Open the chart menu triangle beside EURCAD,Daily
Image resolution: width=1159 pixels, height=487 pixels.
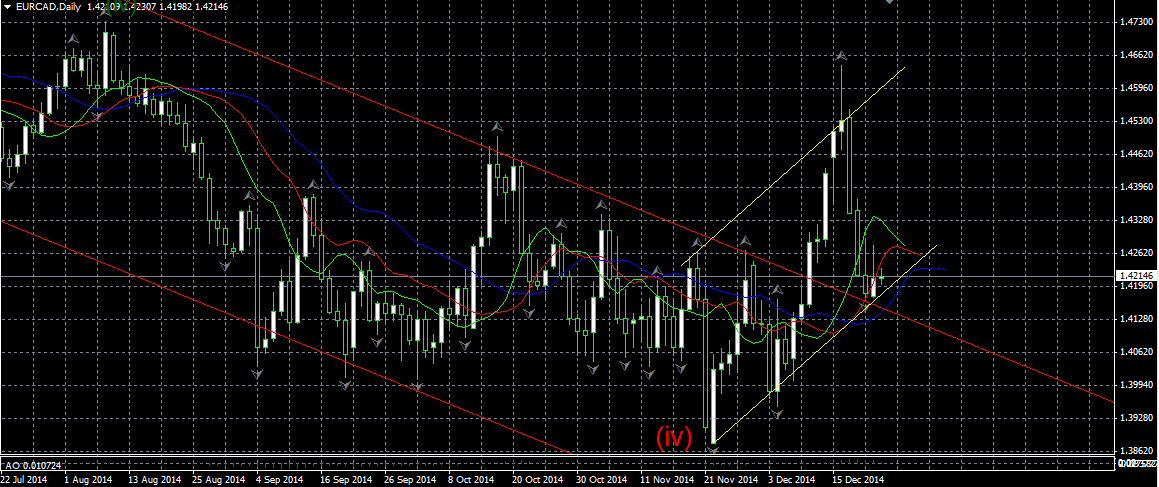(x=7, y=7)
